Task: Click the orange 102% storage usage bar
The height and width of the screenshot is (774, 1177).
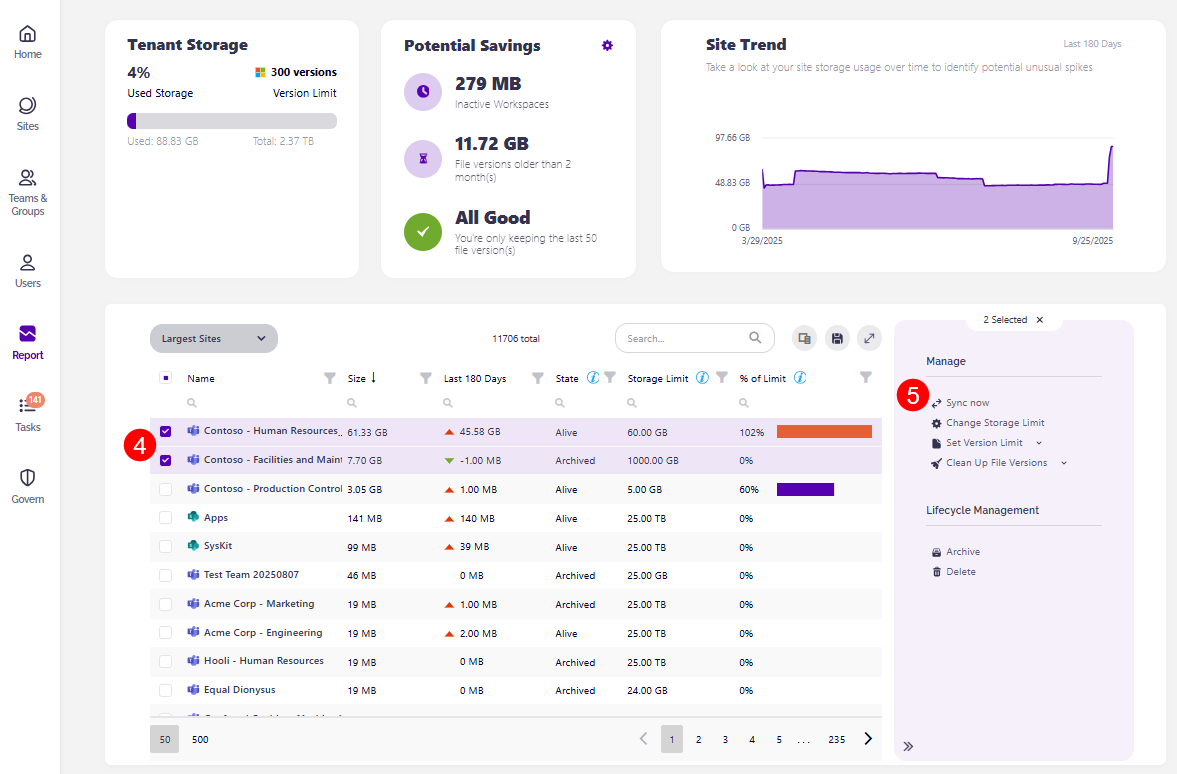Action: click(x=824, y=432)
